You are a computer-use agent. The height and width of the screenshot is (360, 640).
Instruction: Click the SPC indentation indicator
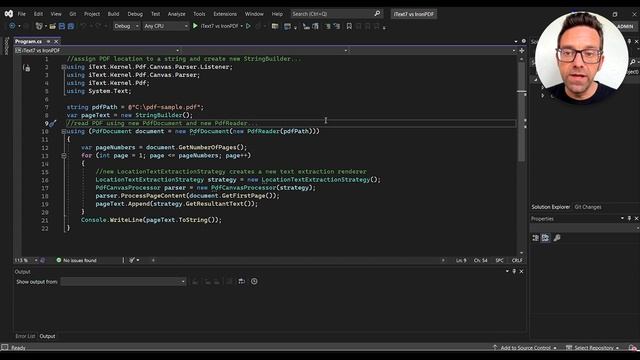pos(499,260)
